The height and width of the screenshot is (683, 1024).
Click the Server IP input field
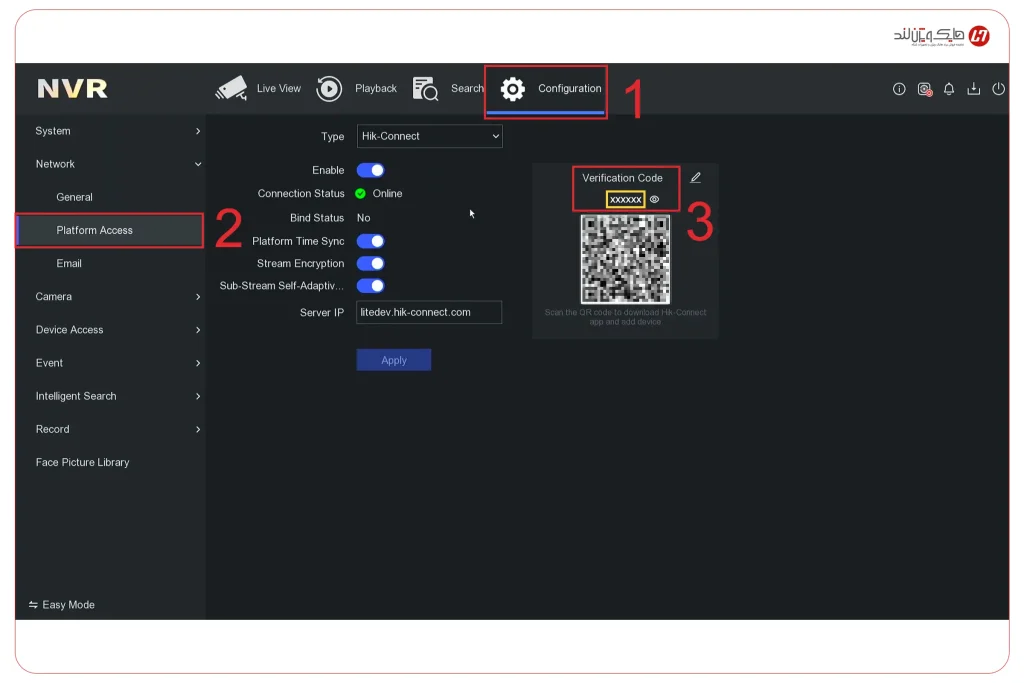point(428,312)
